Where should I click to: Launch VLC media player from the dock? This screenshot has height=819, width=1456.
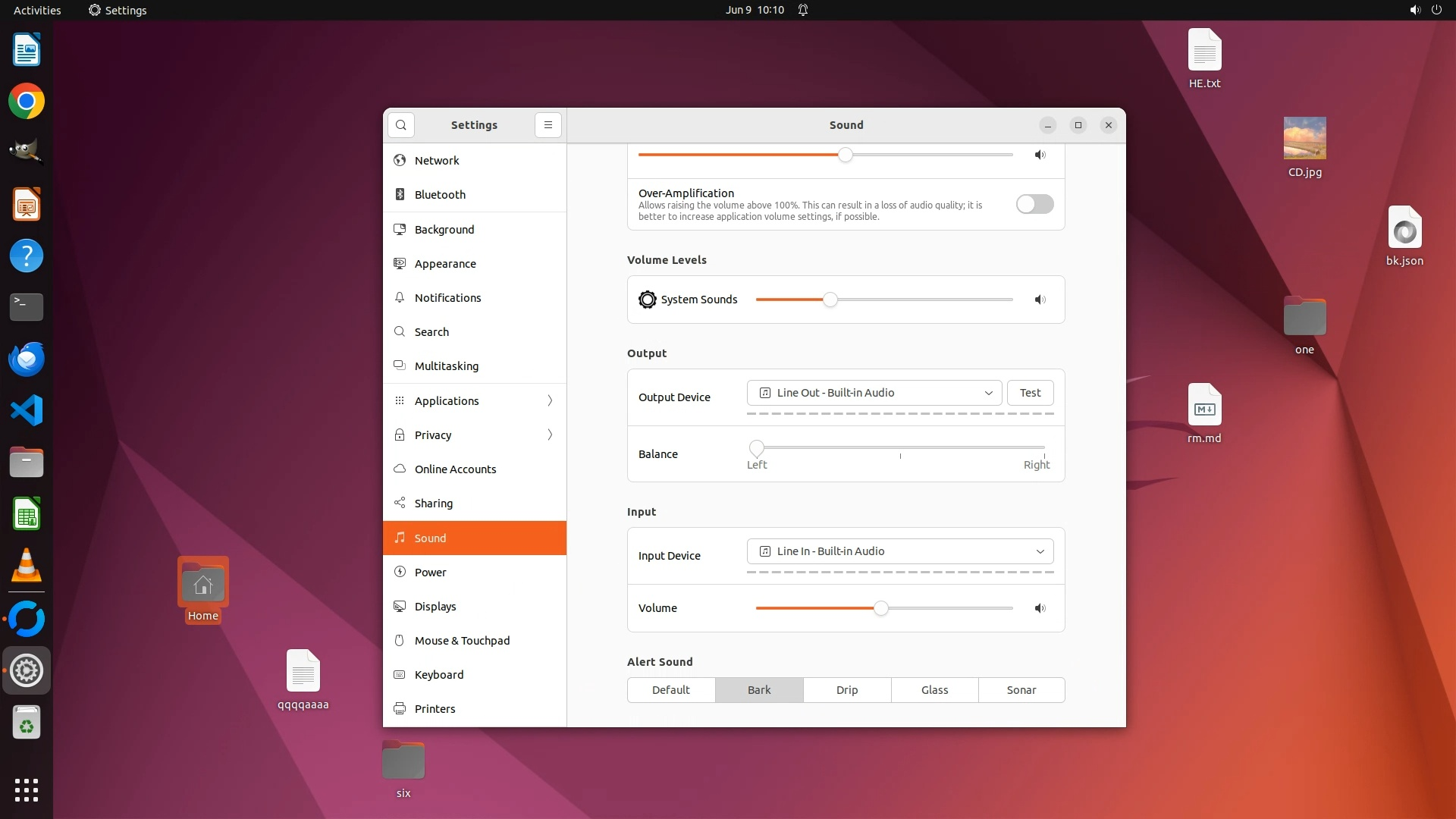tap(27, 566)
